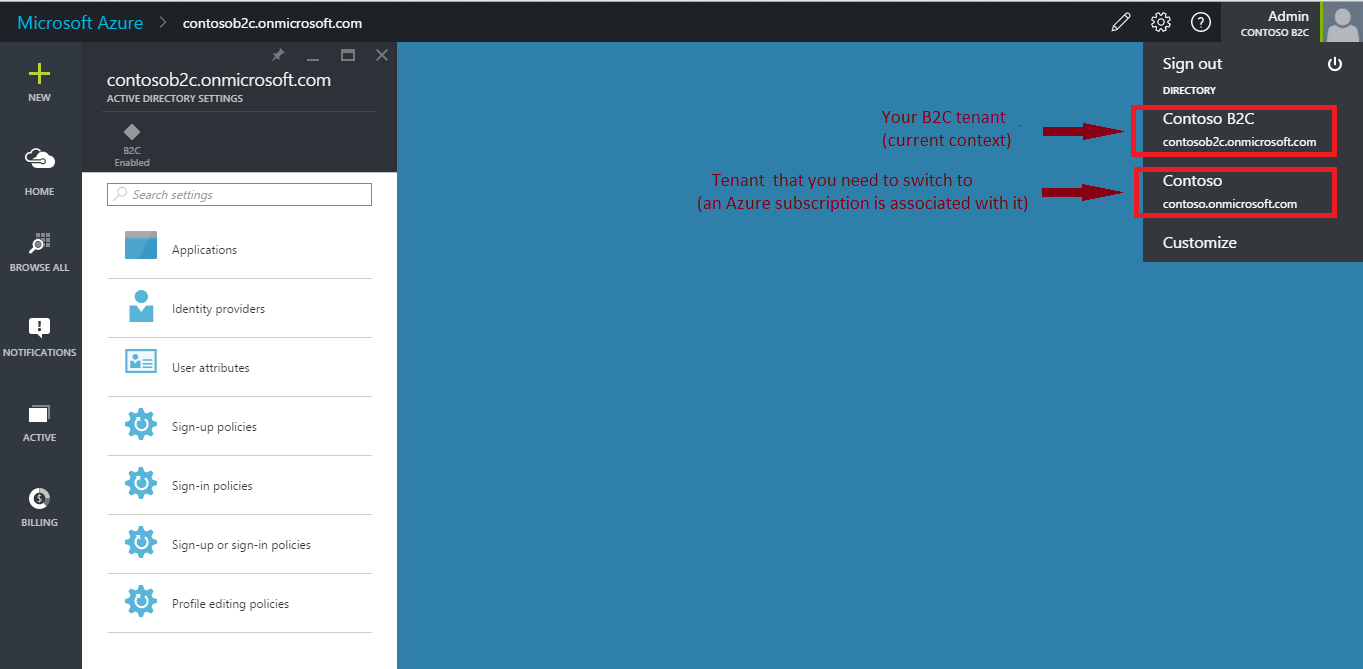This screenshot has width=1363, height=669.
Task: Close the directory settings blade
Action: tap(381, 55)
